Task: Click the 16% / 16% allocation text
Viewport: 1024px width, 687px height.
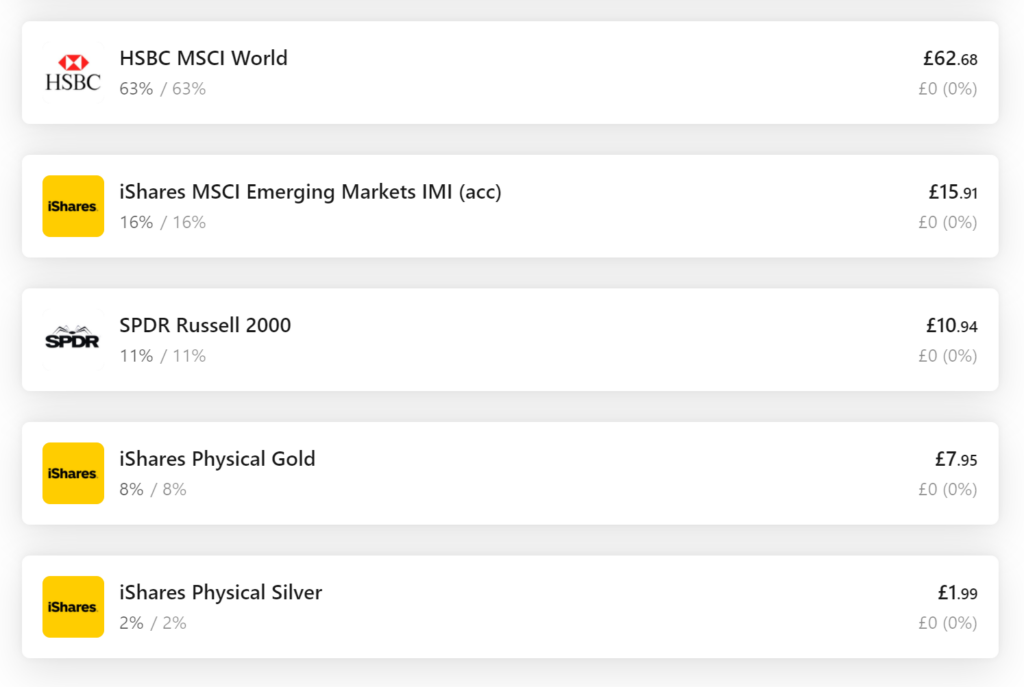Action: tap(163, 223)
